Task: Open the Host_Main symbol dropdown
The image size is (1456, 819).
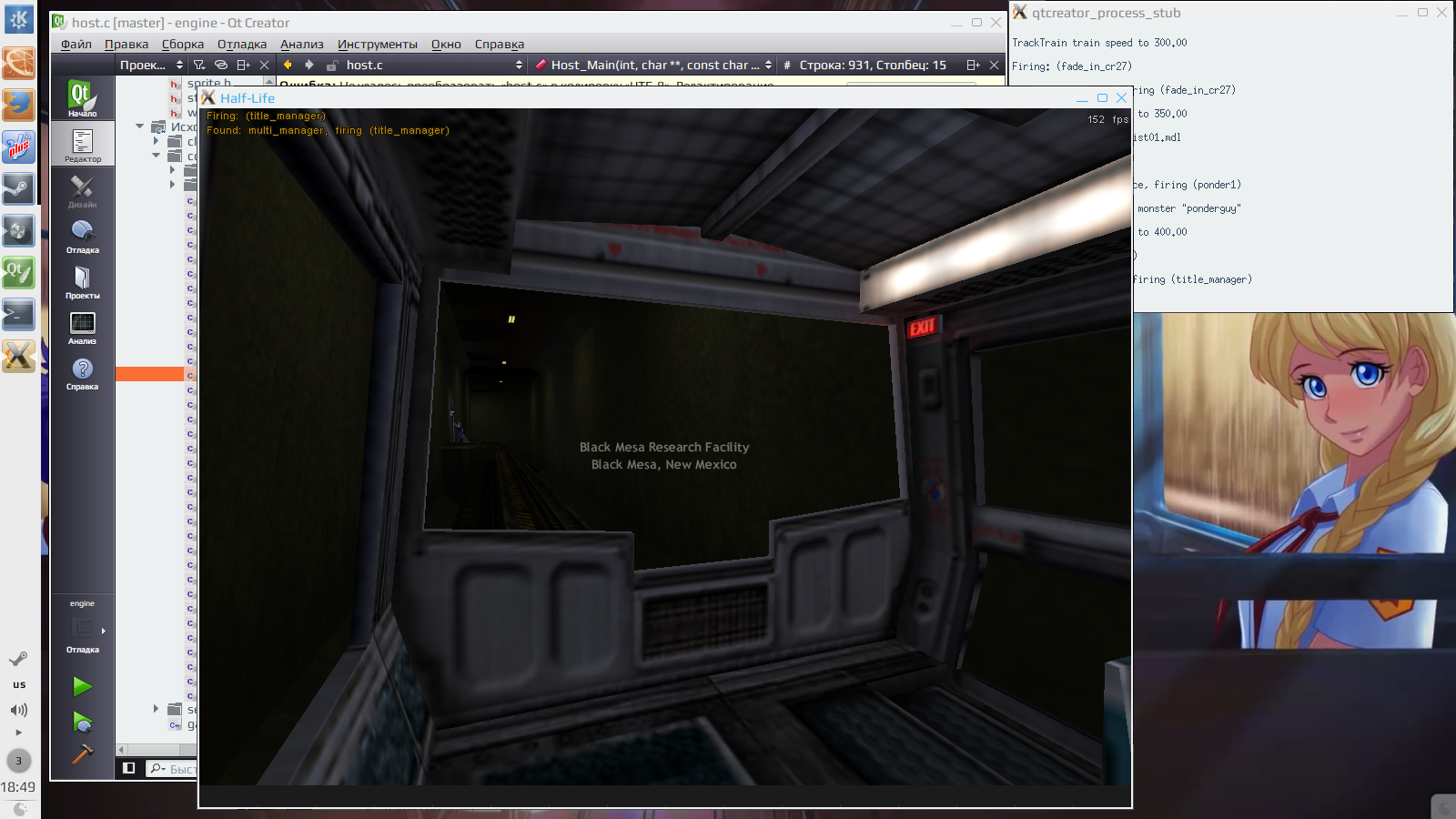Action: tap(654, 65)
